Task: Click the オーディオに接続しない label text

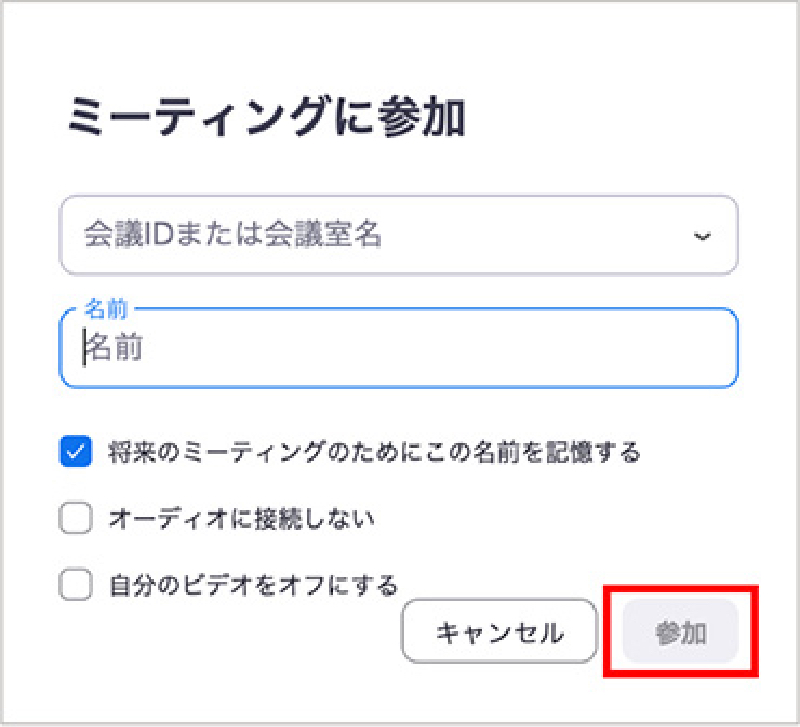Action: [241, 519]
